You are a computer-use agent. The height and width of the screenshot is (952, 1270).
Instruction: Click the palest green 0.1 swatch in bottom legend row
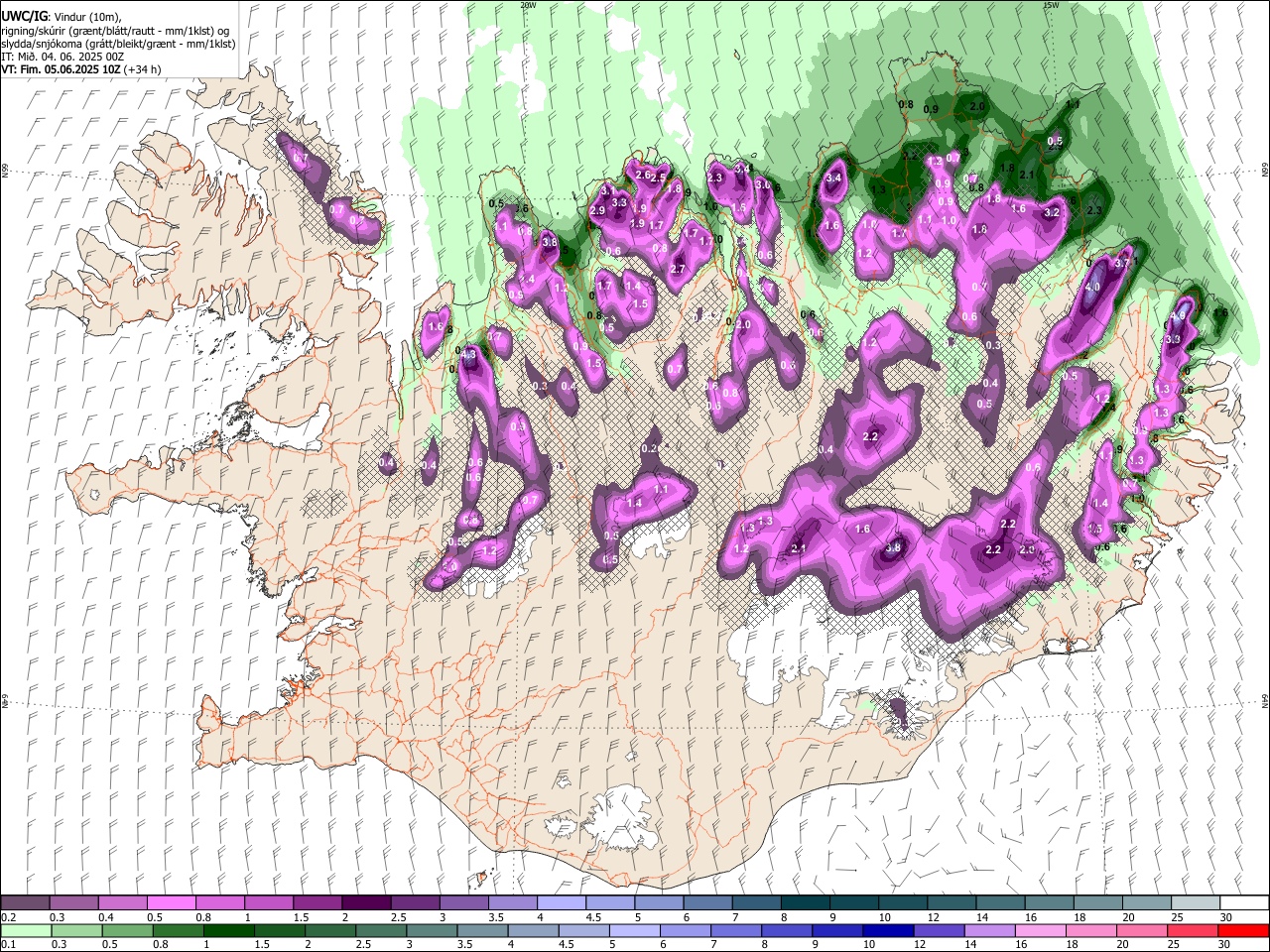coord(26,930)
